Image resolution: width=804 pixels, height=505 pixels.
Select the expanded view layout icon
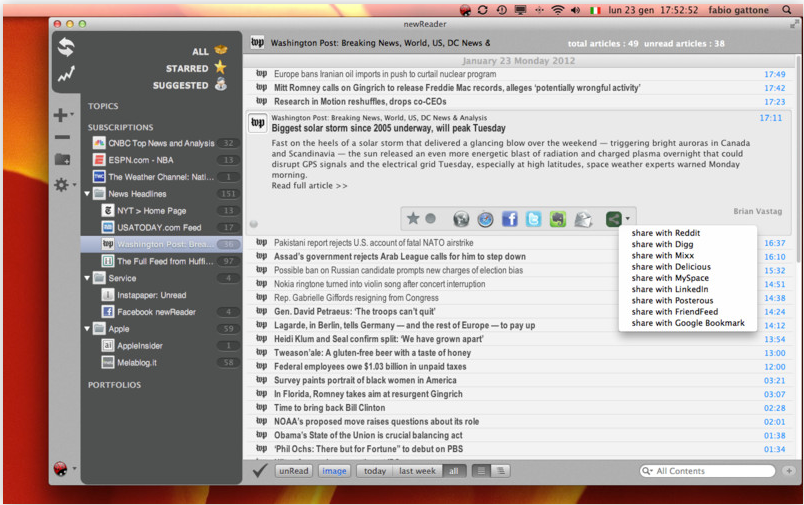500,471
